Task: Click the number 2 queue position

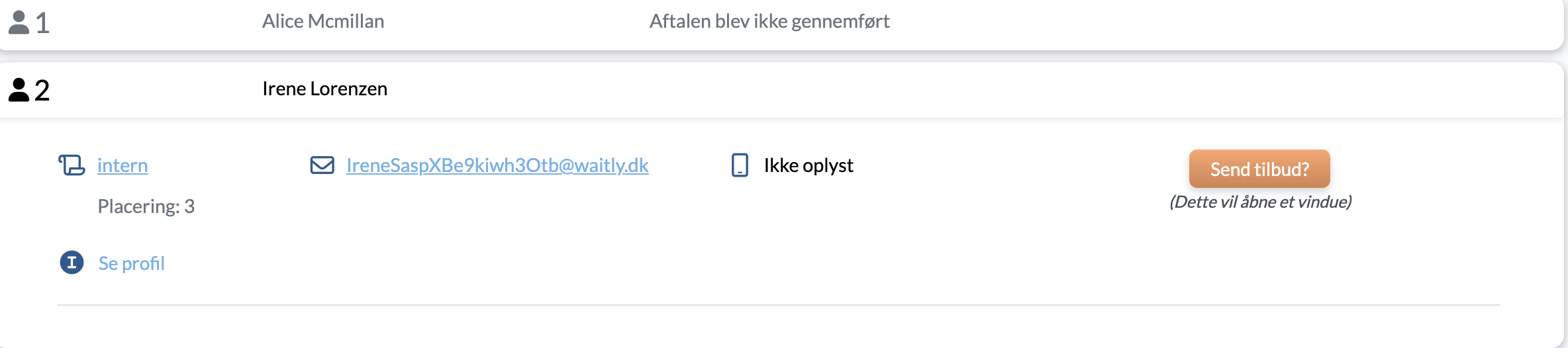Action: click(42, 90)
